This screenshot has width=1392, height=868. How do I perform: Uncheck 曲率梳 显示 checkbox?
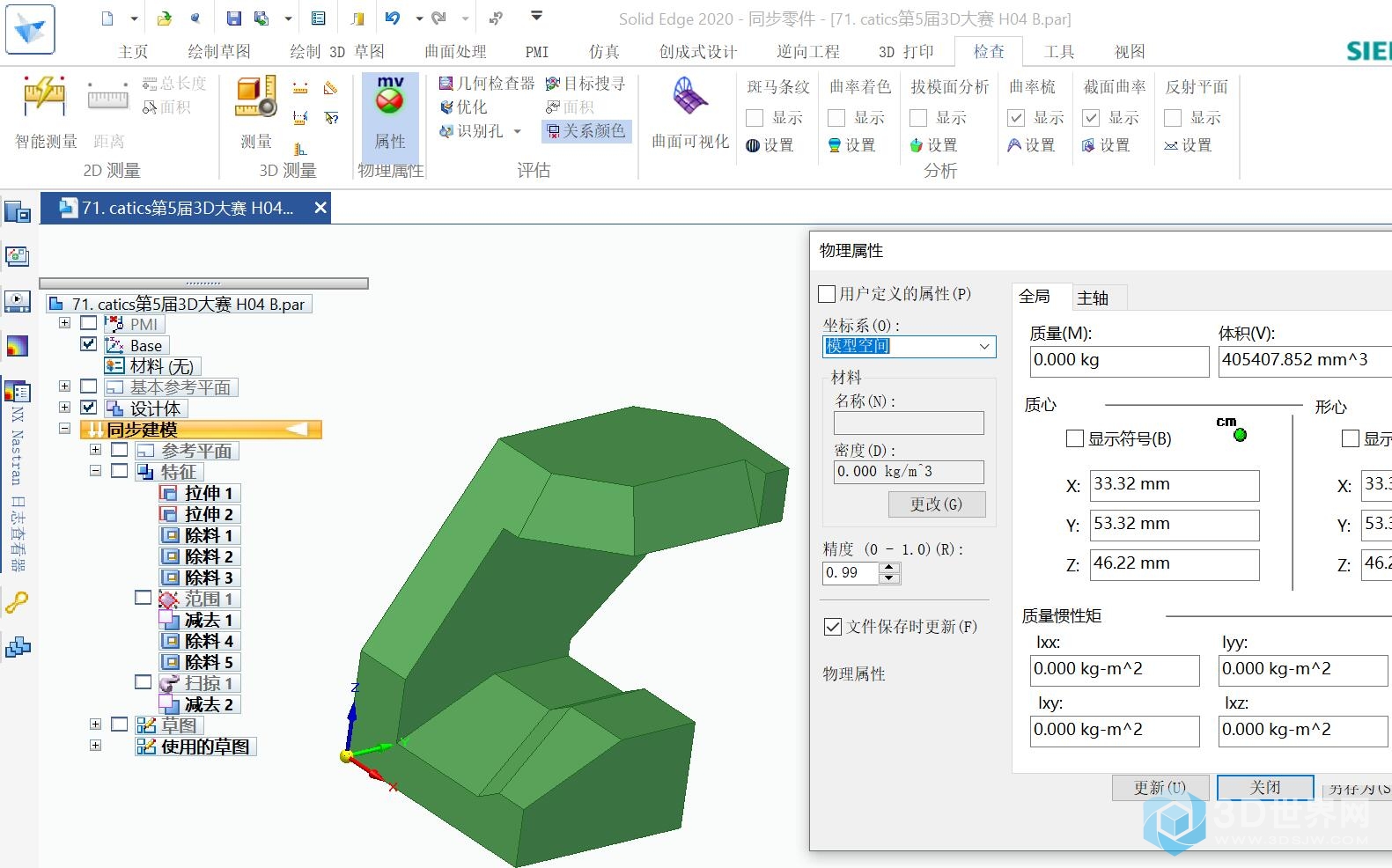(x=1016, y=118)
